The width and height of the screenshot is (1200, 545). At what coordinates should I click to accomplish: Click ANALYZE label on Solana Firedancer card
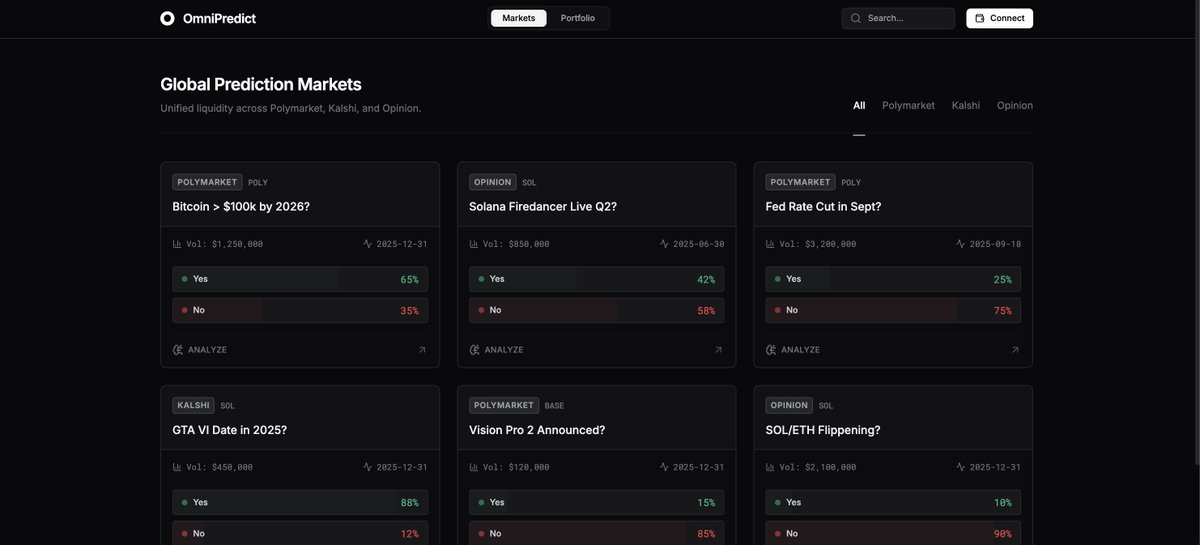[x=504, y=350]
